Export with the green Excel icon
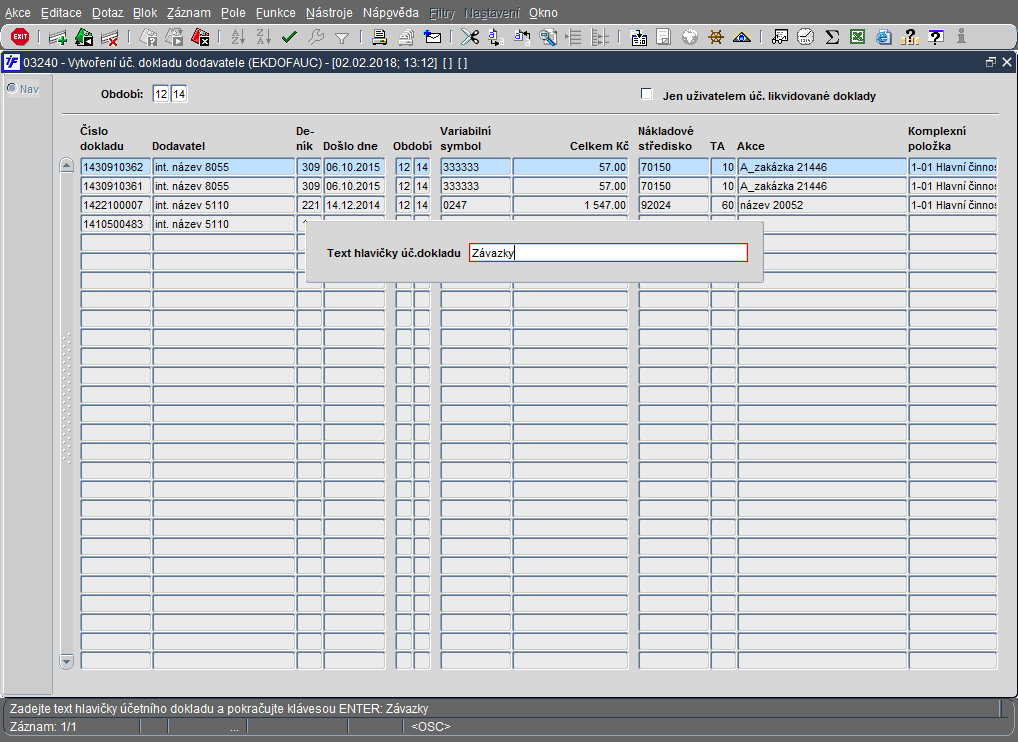The width and height of the screenshot is (1018, 742). [x=858, y=38]
